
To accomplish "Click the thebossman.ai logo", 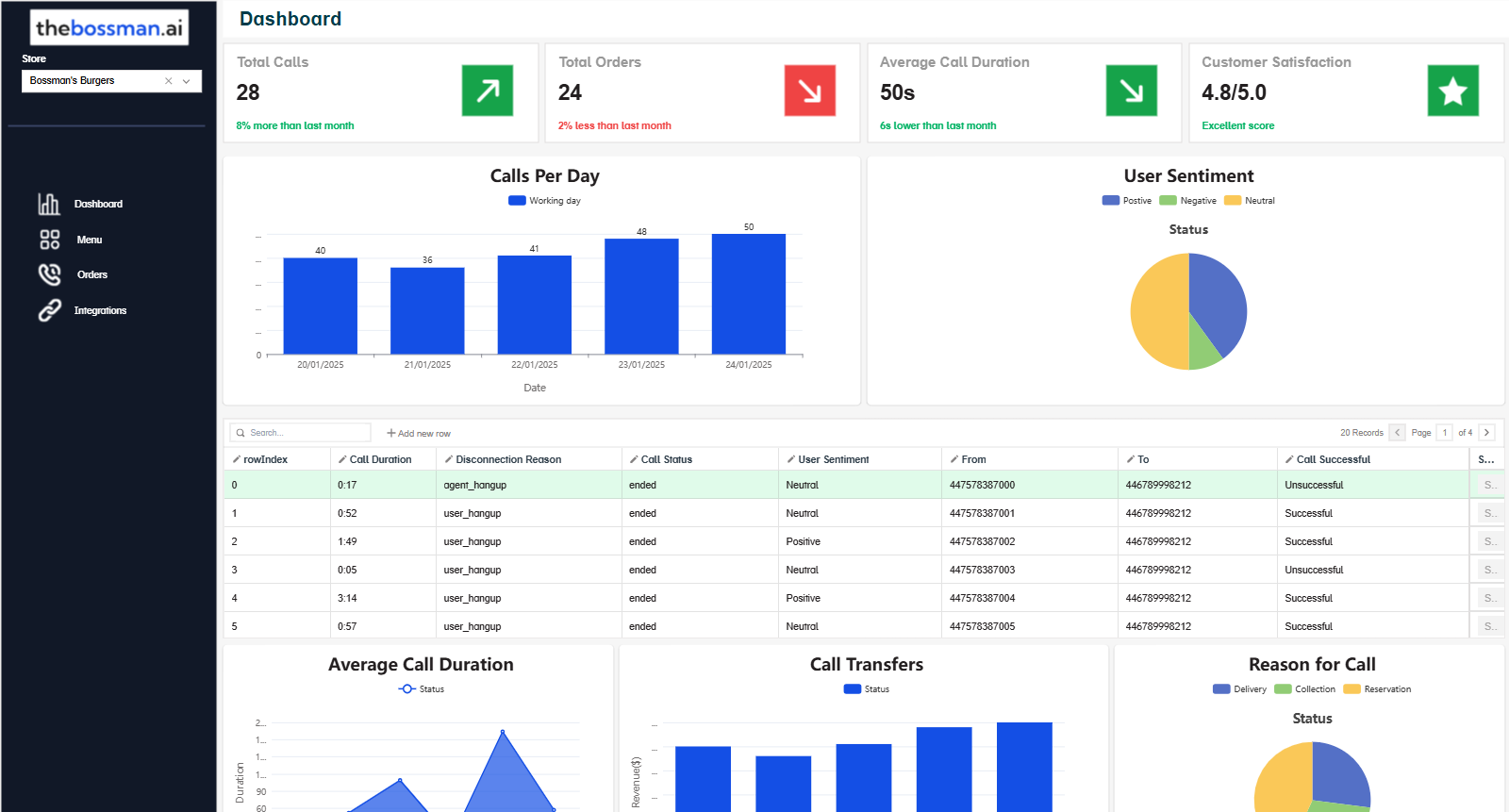I will click(x=109, y=28).
